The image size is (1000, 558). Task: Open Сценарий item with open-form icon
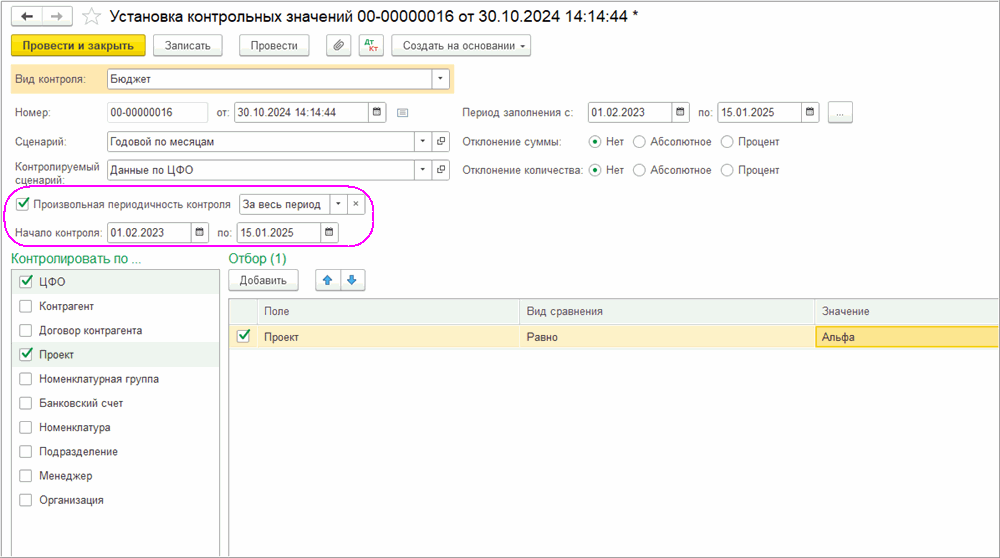(441, 142)
